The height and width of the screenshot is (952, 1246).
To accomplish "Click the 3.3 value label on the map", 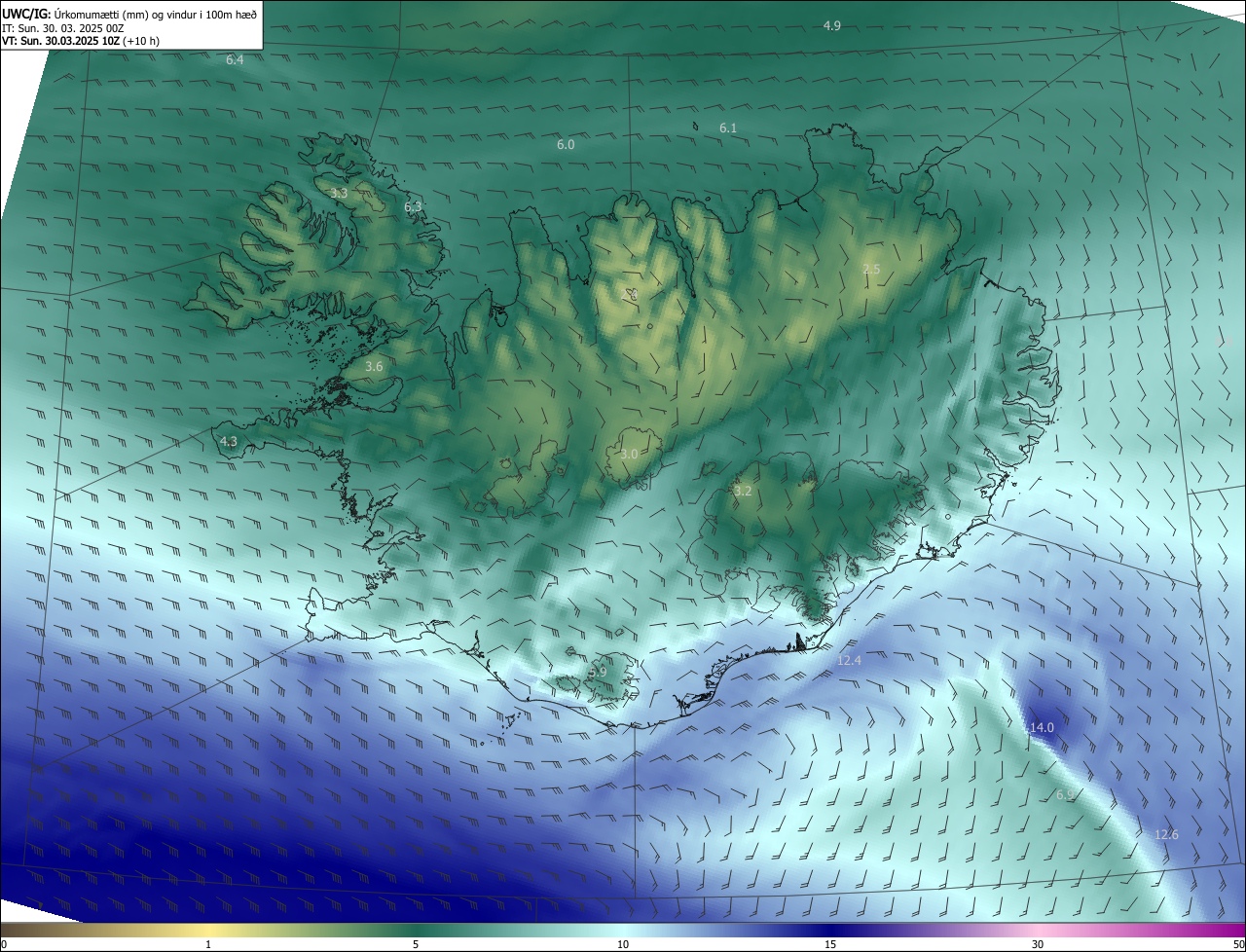I will pyautogui.click(x=339, y=194).
